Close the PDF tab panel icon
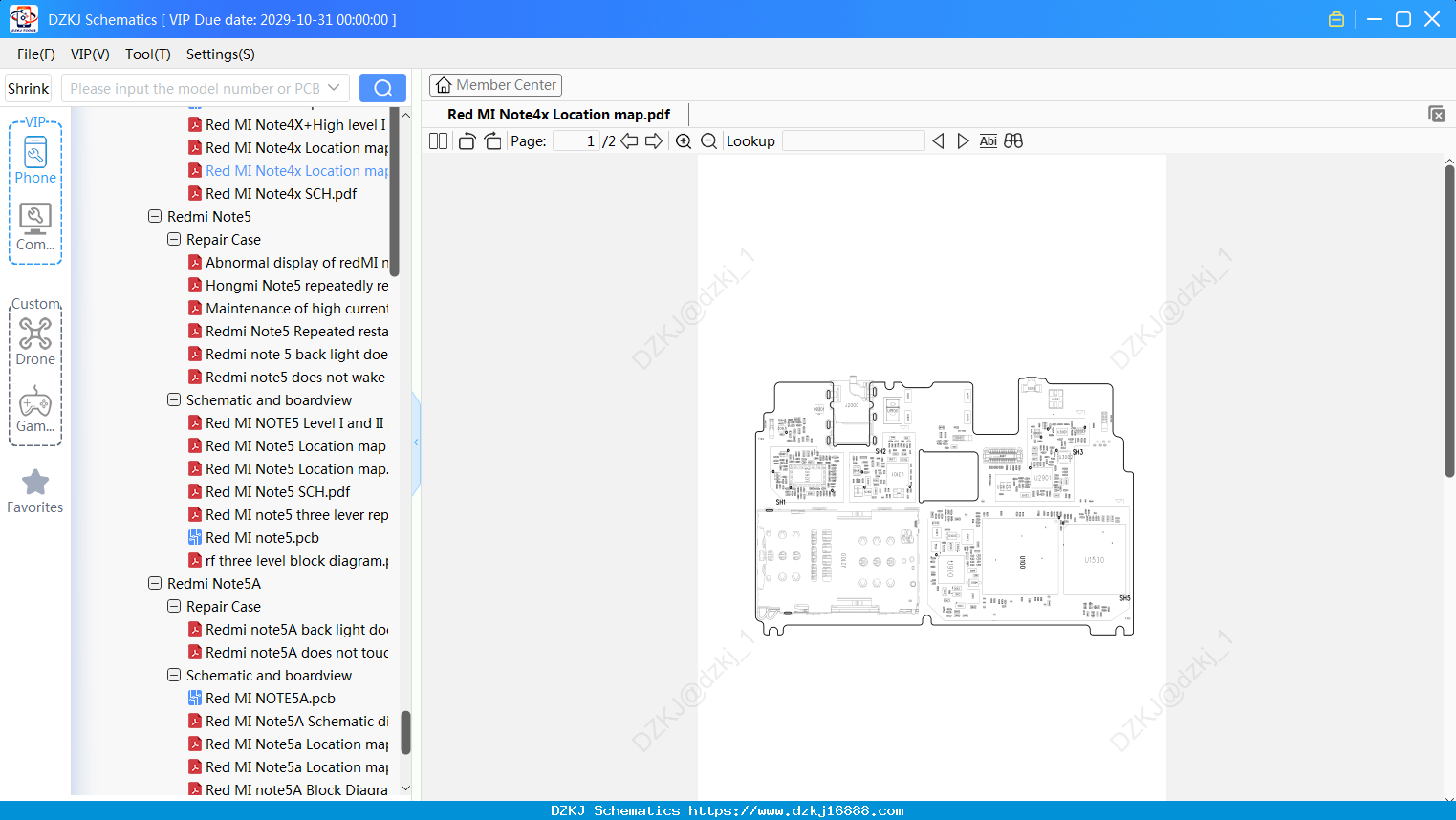Image resolution: width=1456 pixels, height=820 pixels. [1437, 114]
